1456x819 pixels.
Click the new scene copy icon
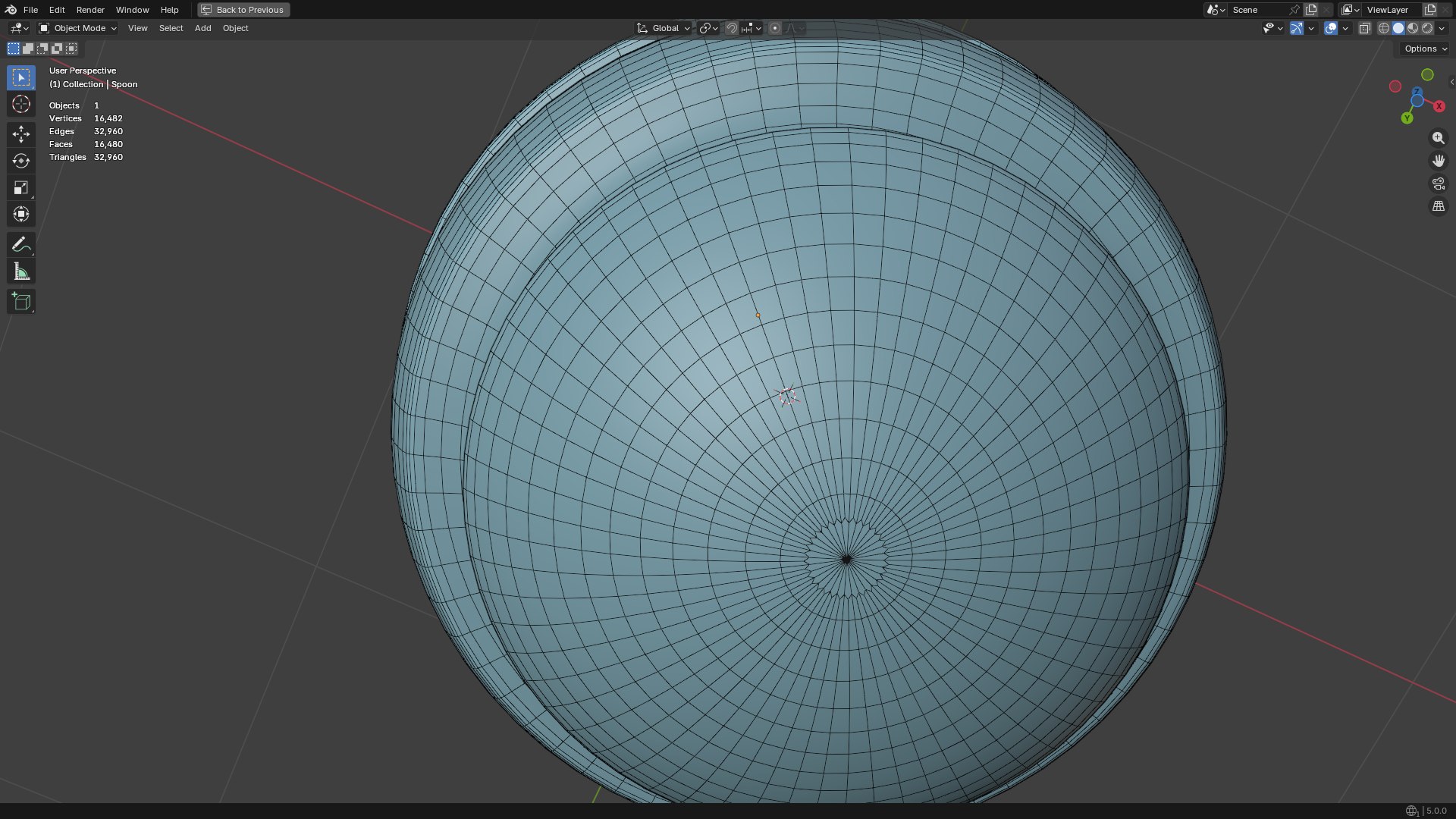(x=1311, y=10)
